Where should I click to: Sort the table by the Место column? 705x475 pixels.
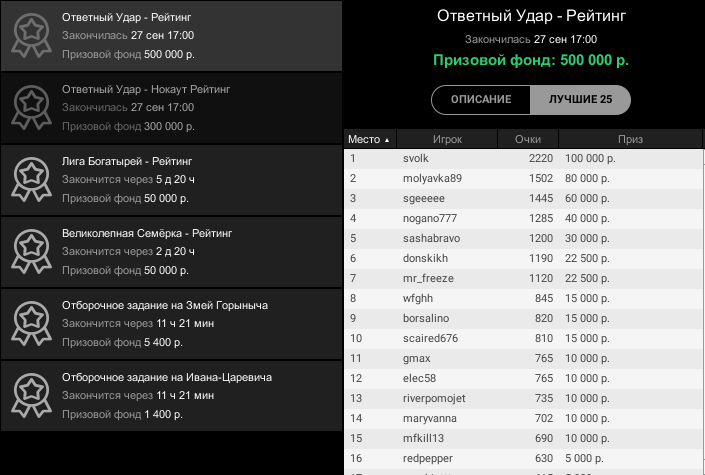coord(370,139)
